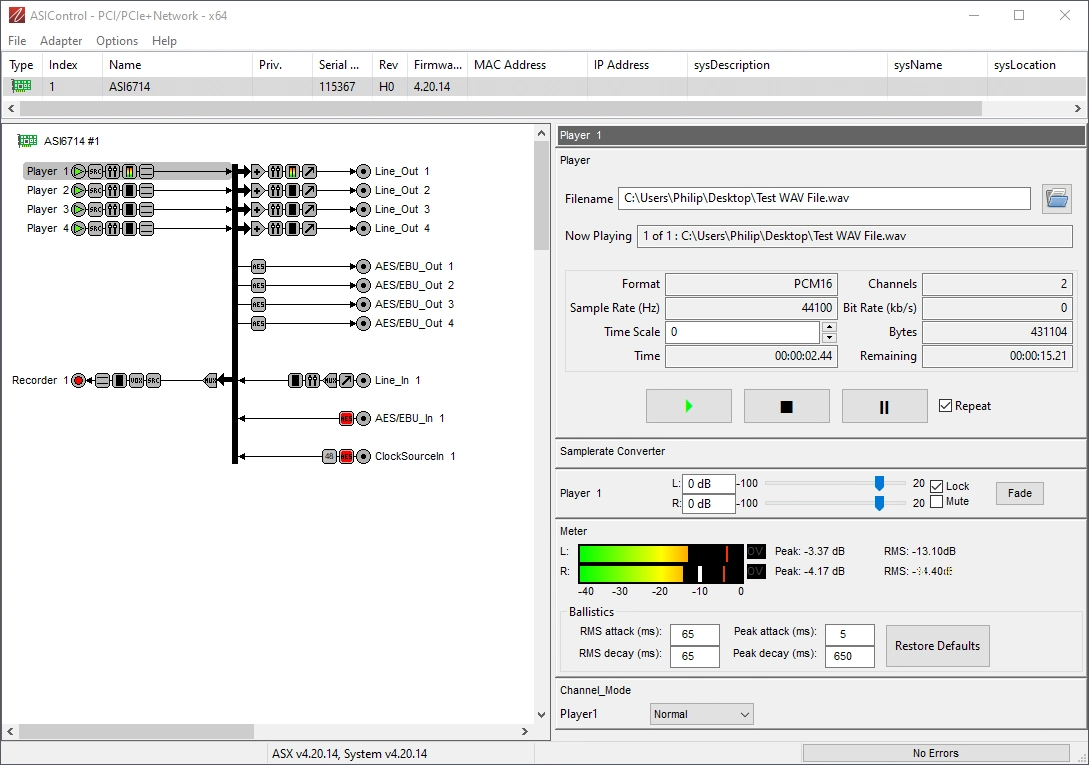Open Player 1 SRC samplerate converter node
This screenshot has width=1089, height=765.
click(x=95, y=172)
